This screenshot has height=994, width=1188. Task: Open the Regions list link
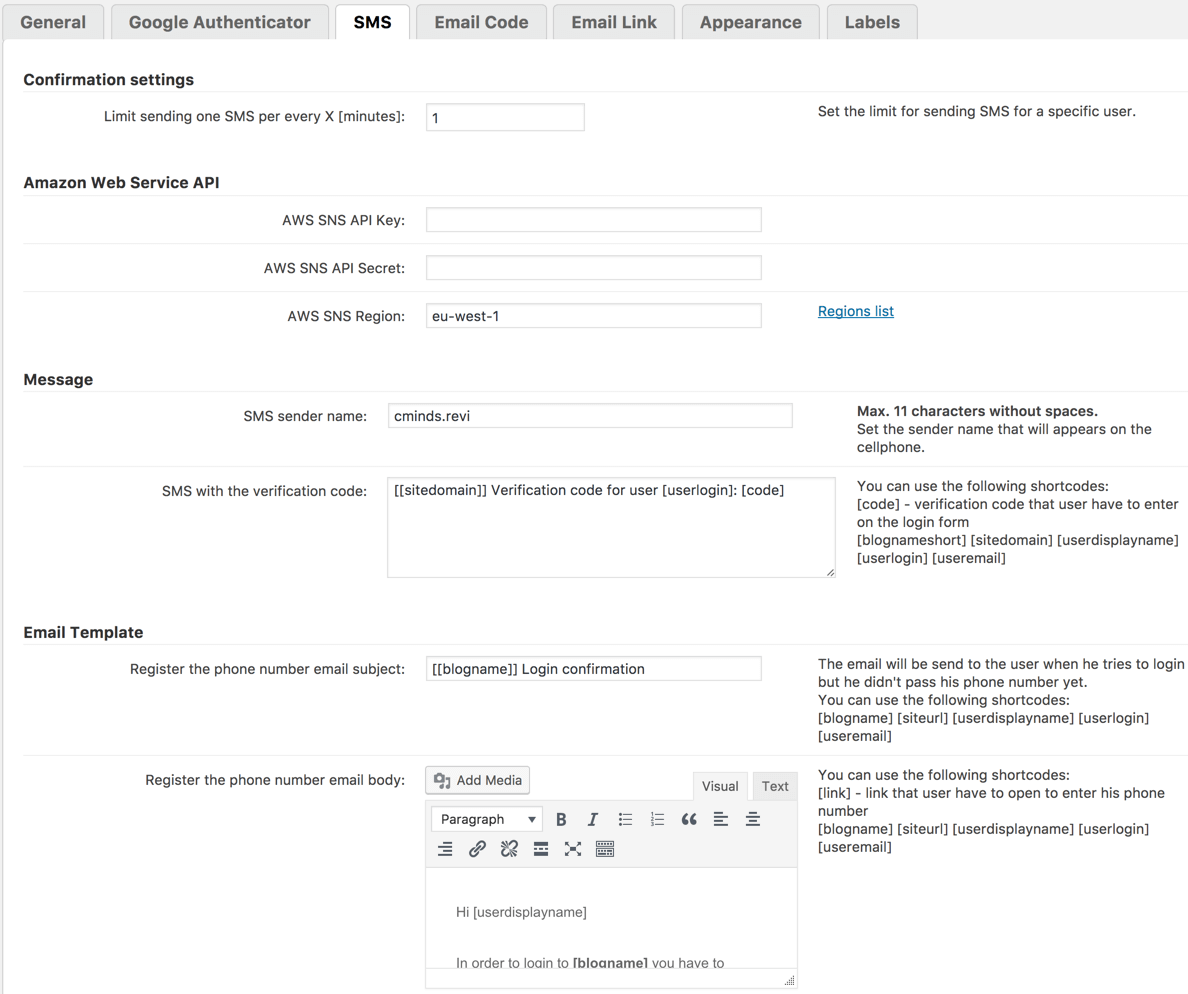pyautogui.click(x=856, y=311)
